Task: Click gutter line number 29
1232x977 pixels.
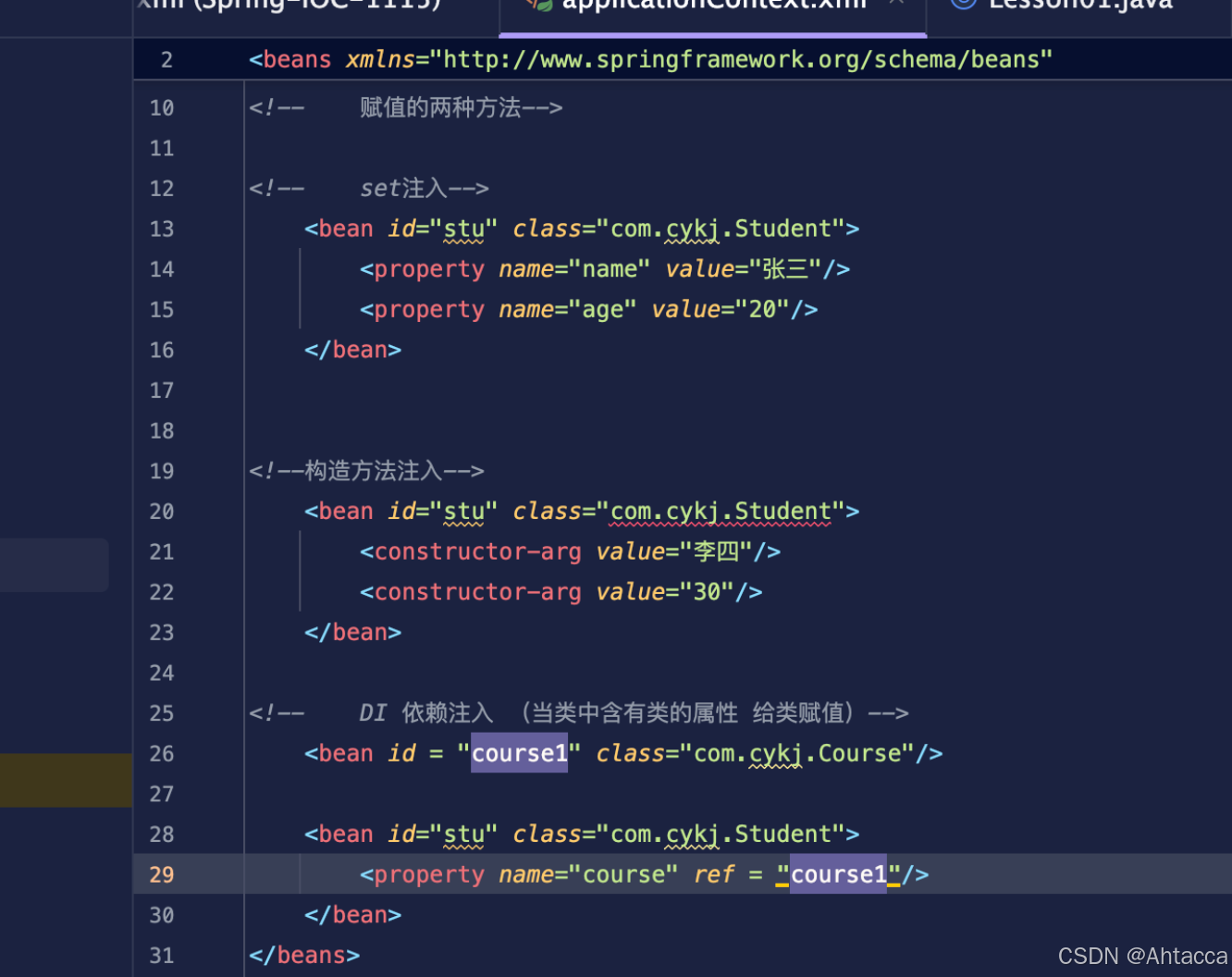Action: [162, 875]
